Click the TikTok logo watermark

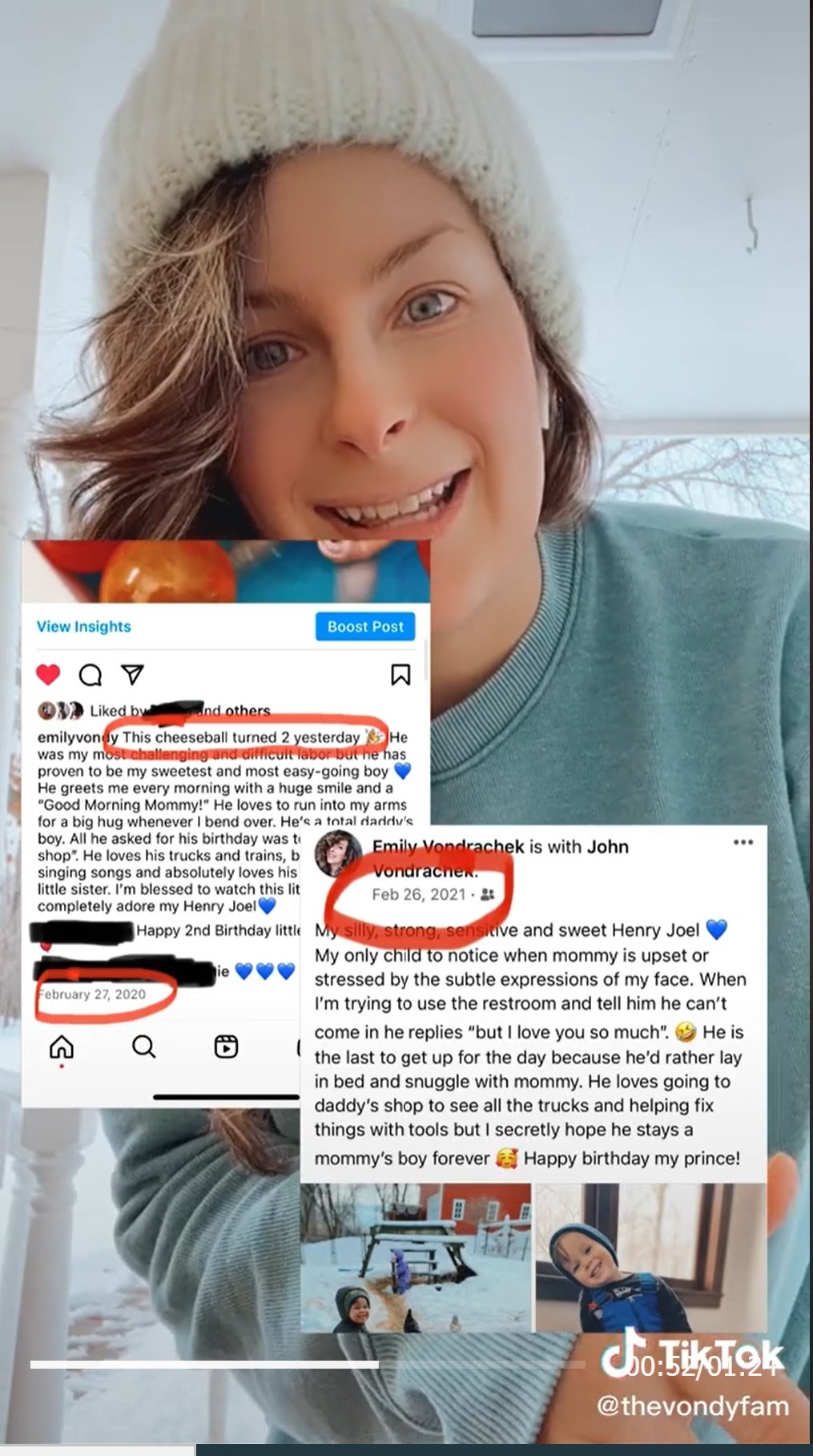point(694,1354)
